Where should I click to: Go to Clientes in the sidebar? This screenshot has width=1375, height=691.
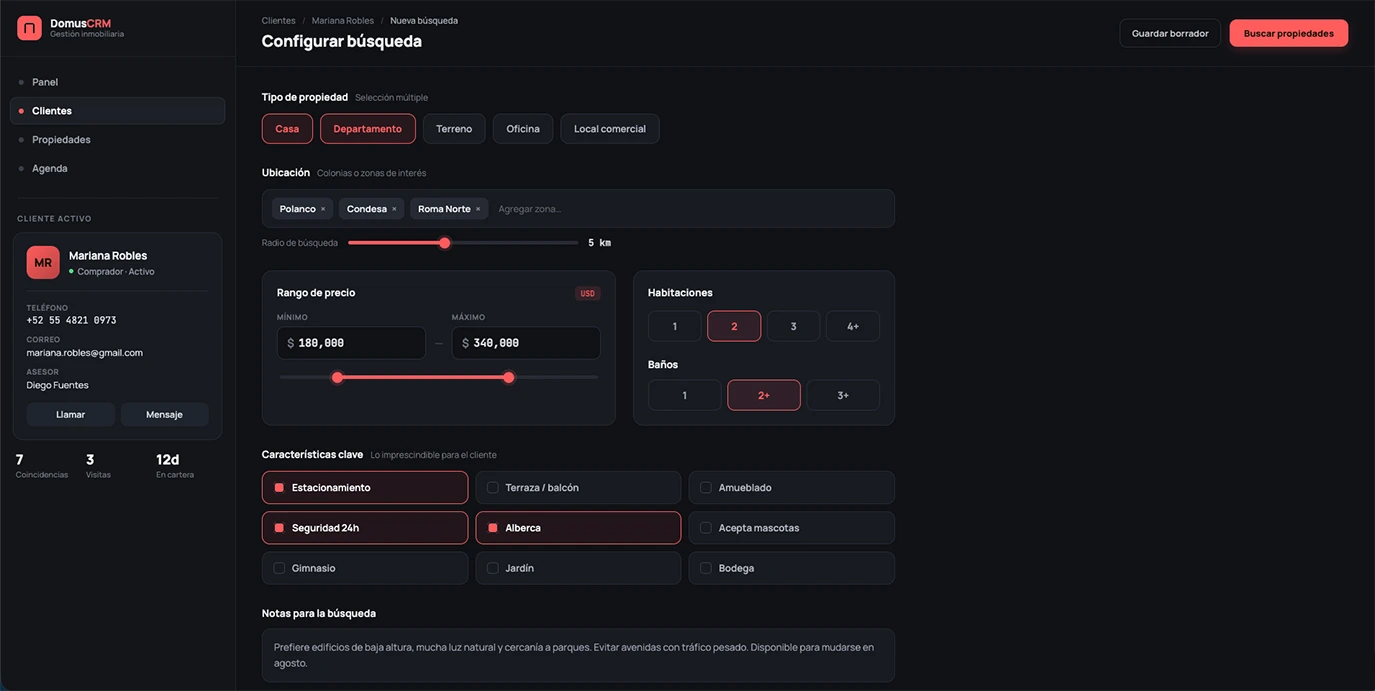click(117, 111)
